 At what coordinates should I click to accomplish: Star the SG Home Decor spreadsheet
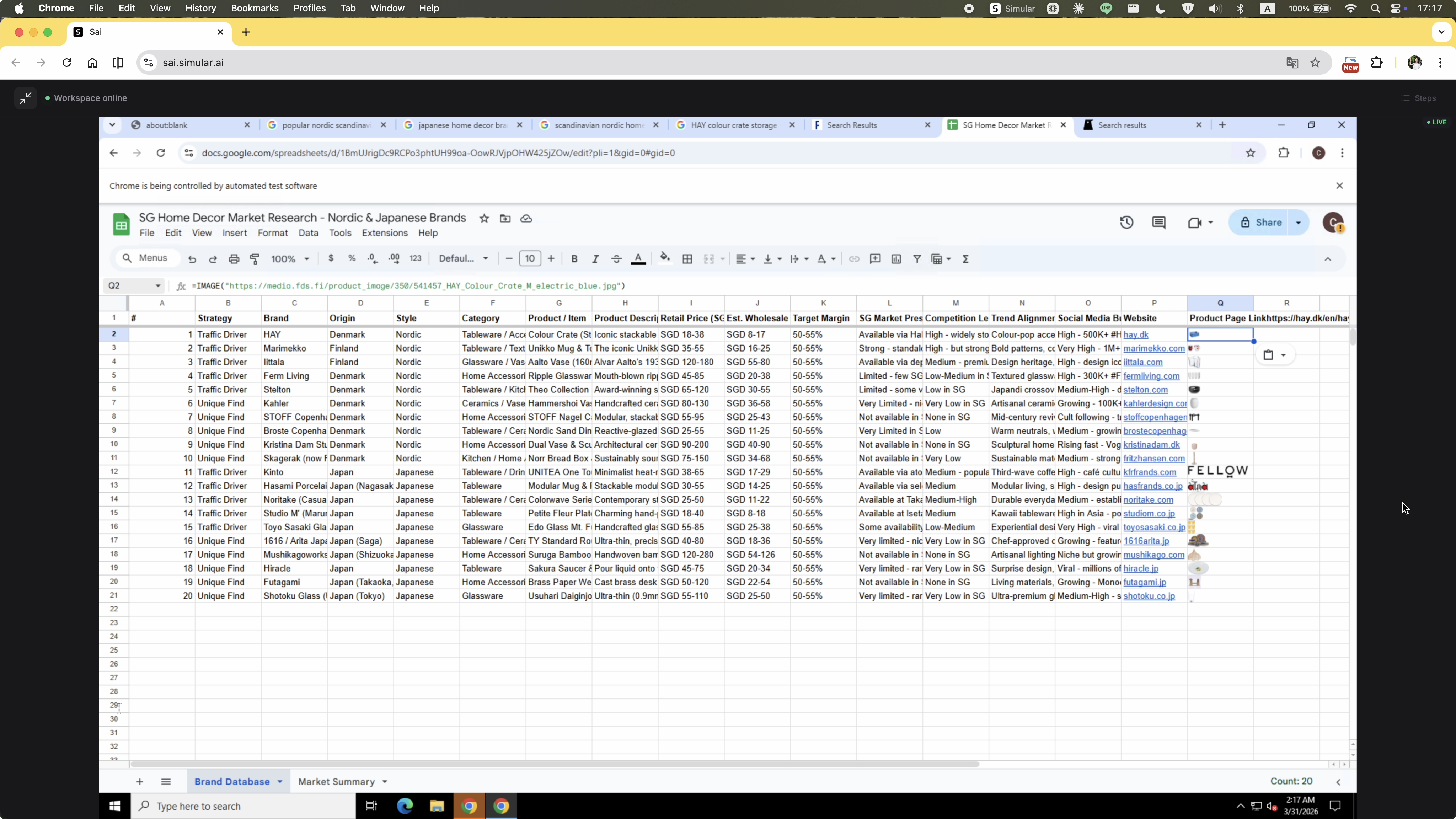[484, 219]
